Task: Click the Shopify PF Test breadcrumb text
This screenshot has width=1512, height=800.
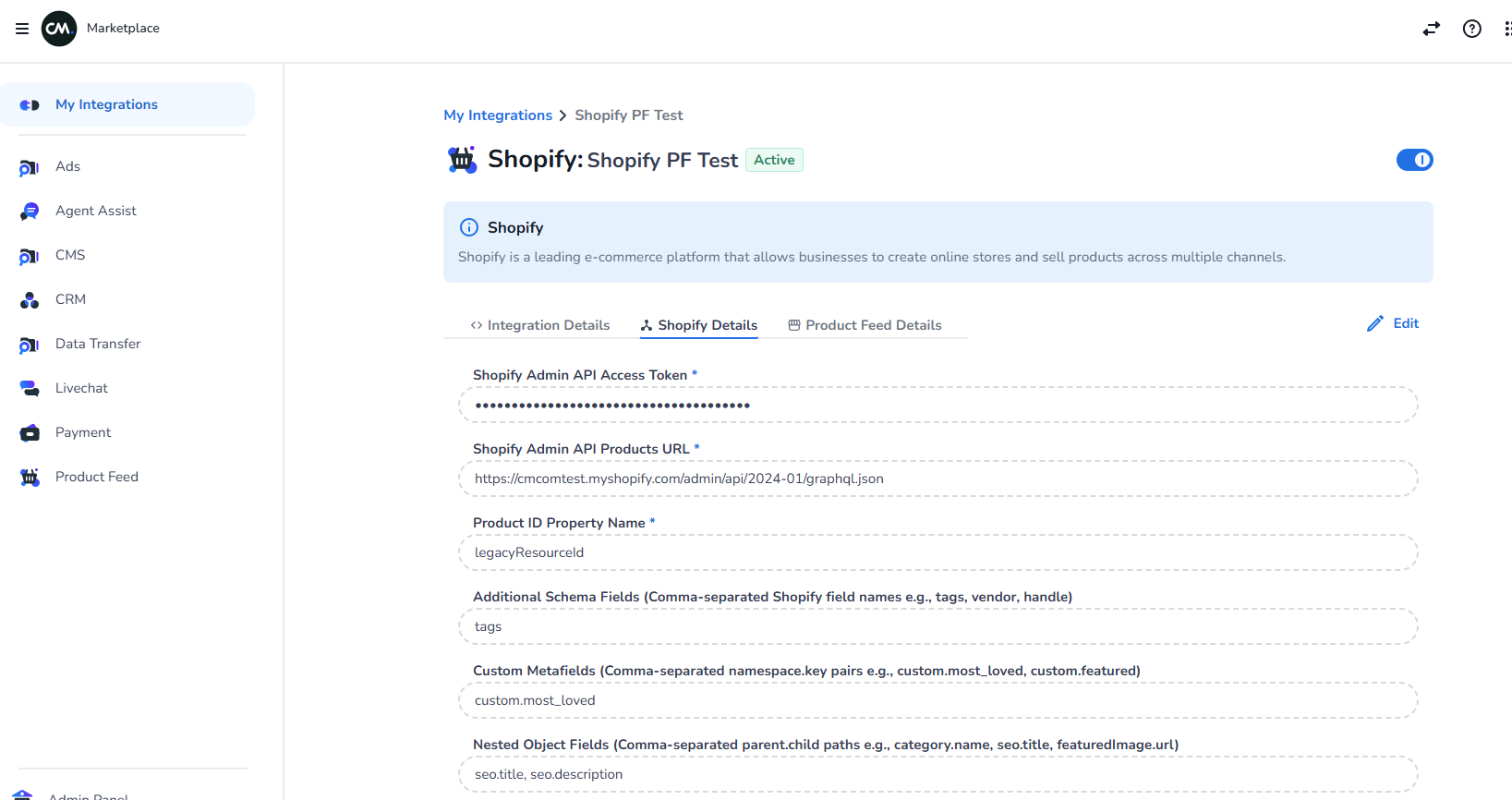Action: coord(629,115)
